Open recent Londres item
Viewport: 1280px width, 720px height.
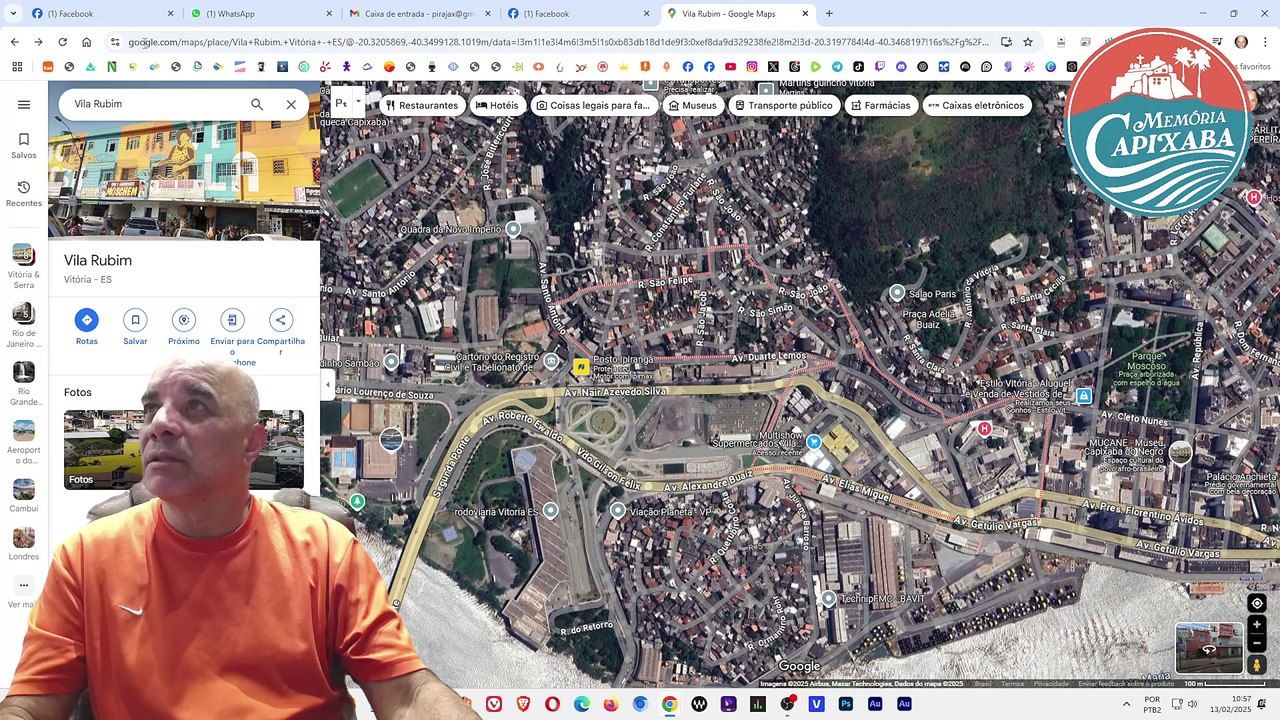coord(24,544)
